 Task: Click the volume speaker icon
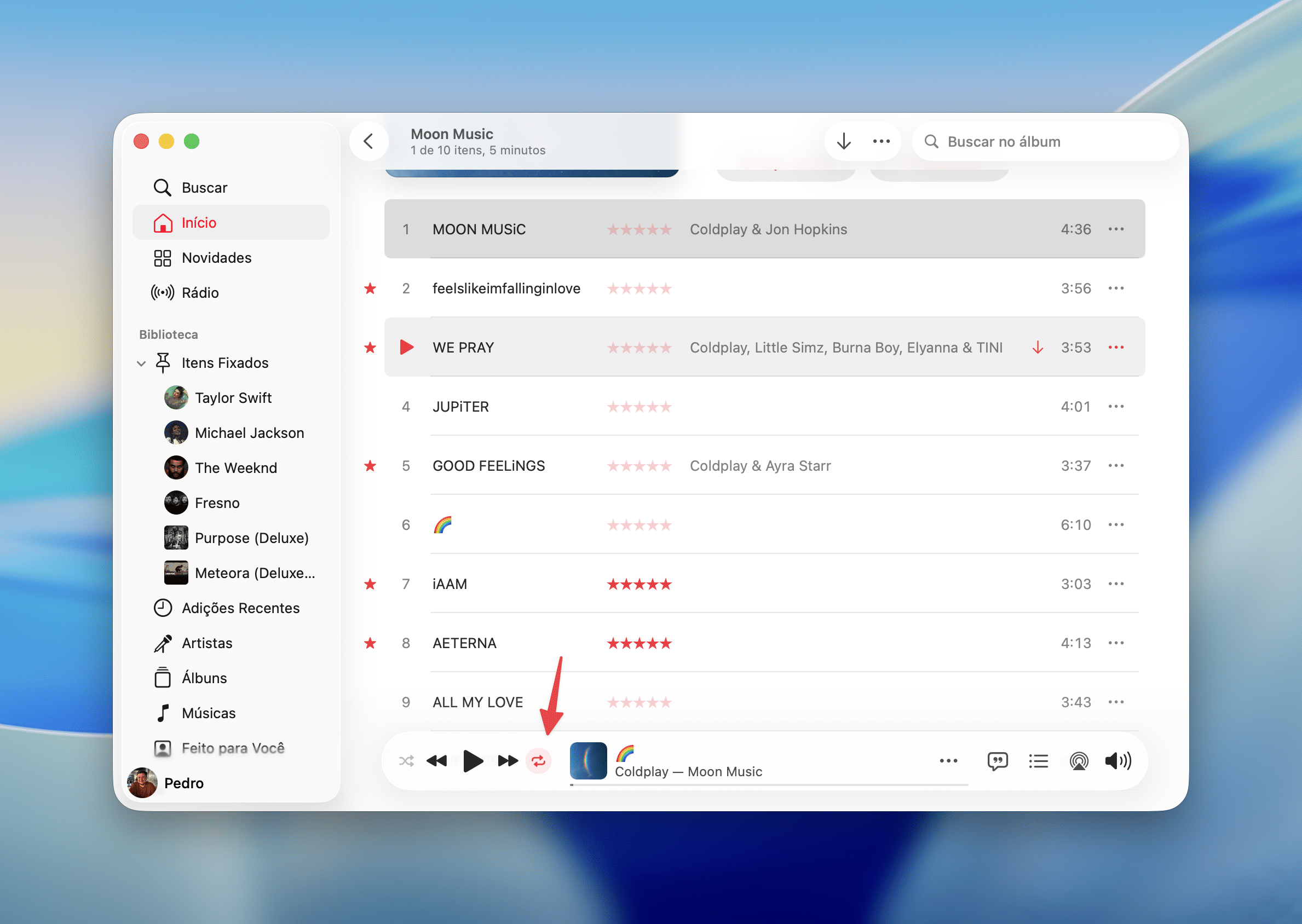click(x=1117, y=761)
